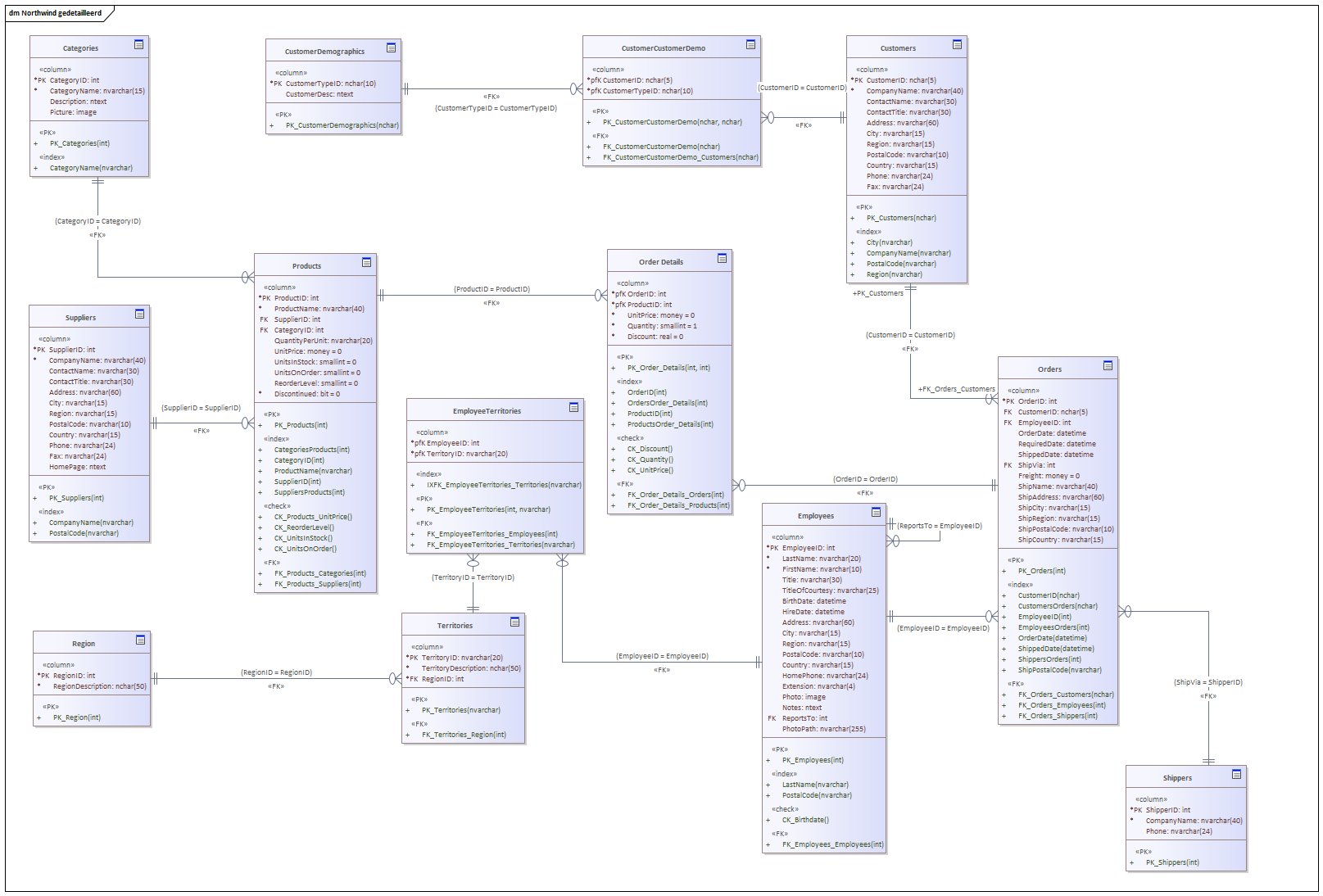Click the table icon on Employees entity
Image resolution: width=1323 pixels, height=896 pixels.
tap(876, 513)
